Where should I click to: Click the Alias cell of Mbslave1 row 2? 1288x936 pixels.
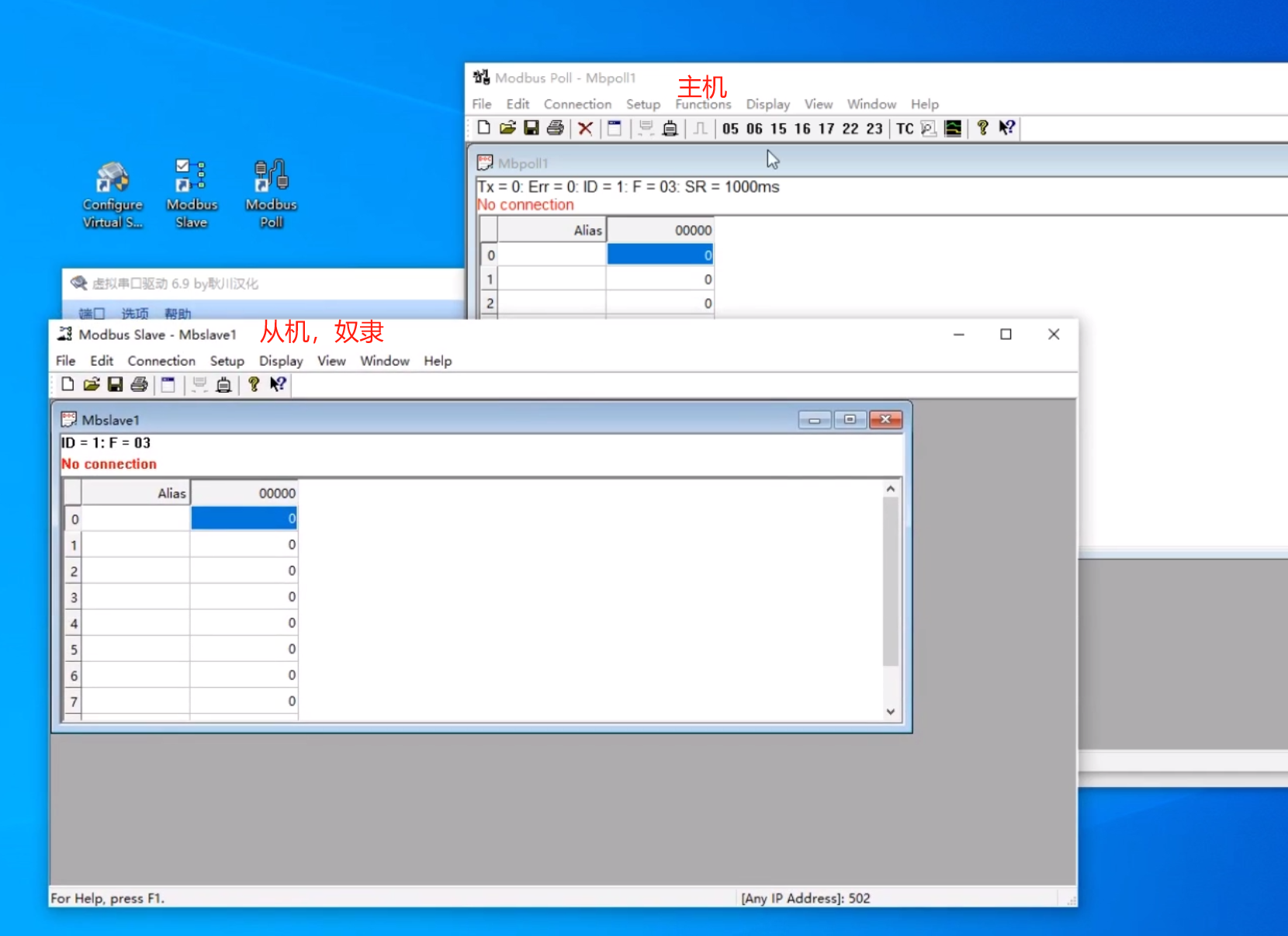tap(136, 570)
